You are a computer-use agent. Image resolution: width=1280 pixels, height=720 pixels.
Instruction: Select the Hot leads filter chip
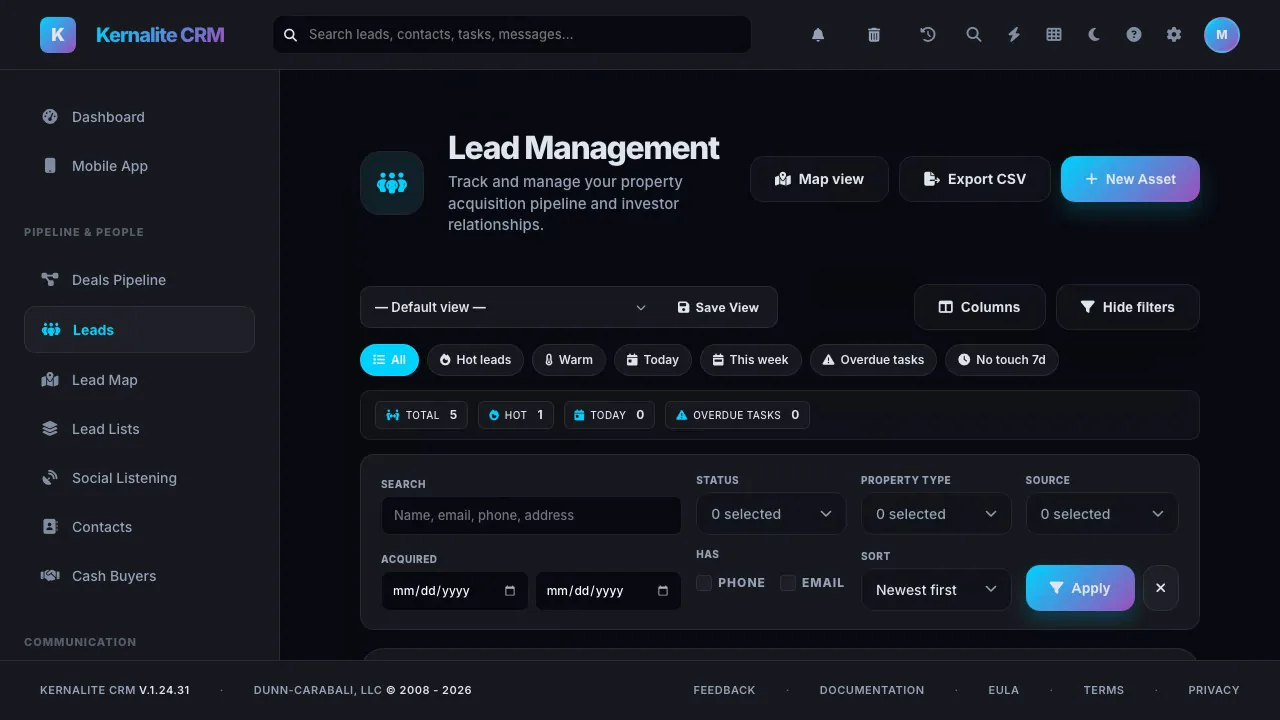point(475,360)
